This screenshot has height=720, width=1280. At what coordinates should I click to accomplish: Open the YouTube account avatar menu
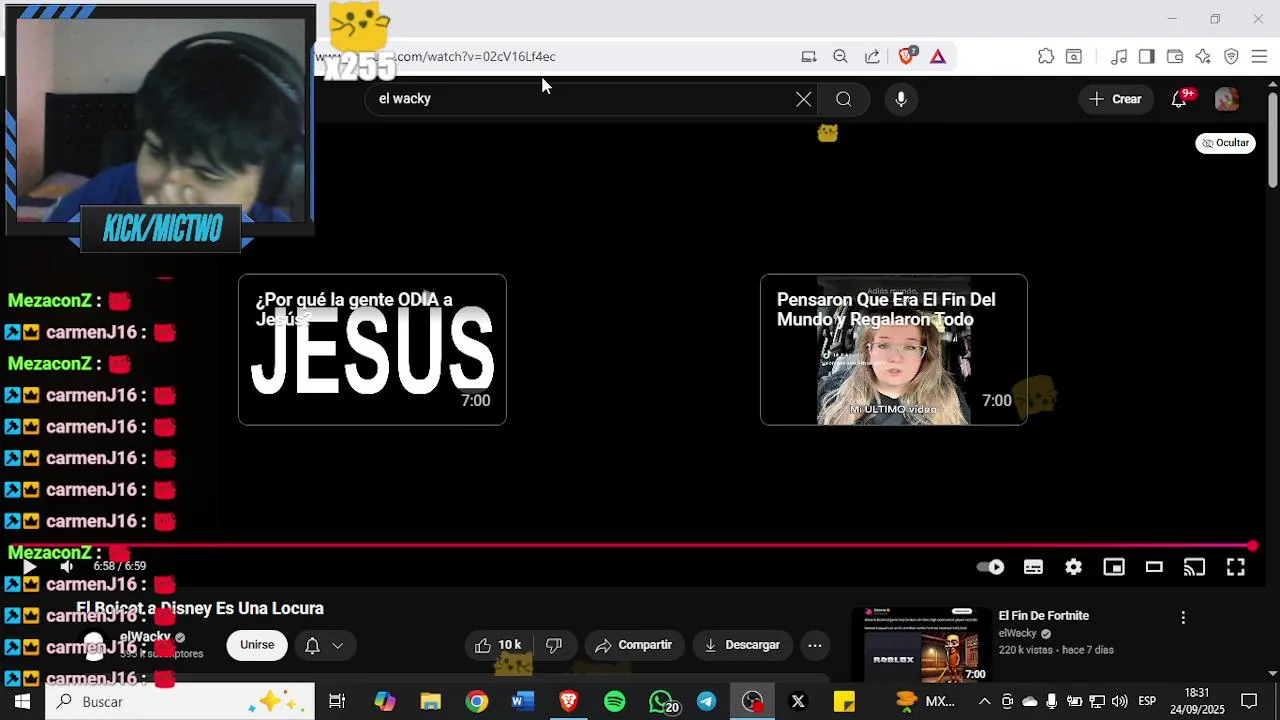(x=1227, y=99)
